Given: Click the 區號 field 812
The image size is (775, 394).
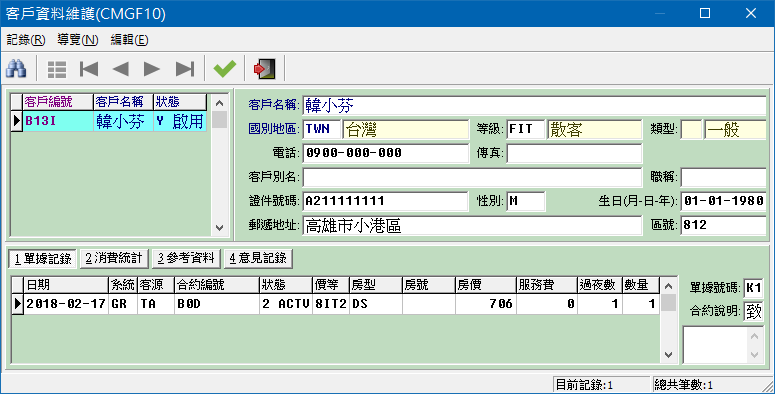Looking at the screenshot, I should click(724, 225).
